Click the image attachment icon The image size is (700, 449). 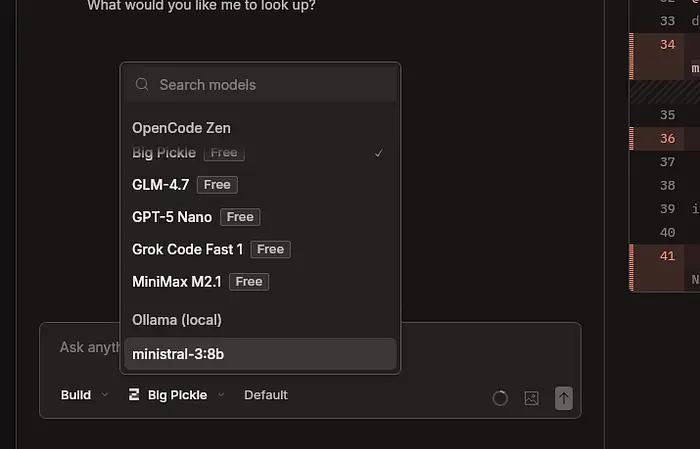click(x=531, y=398)
